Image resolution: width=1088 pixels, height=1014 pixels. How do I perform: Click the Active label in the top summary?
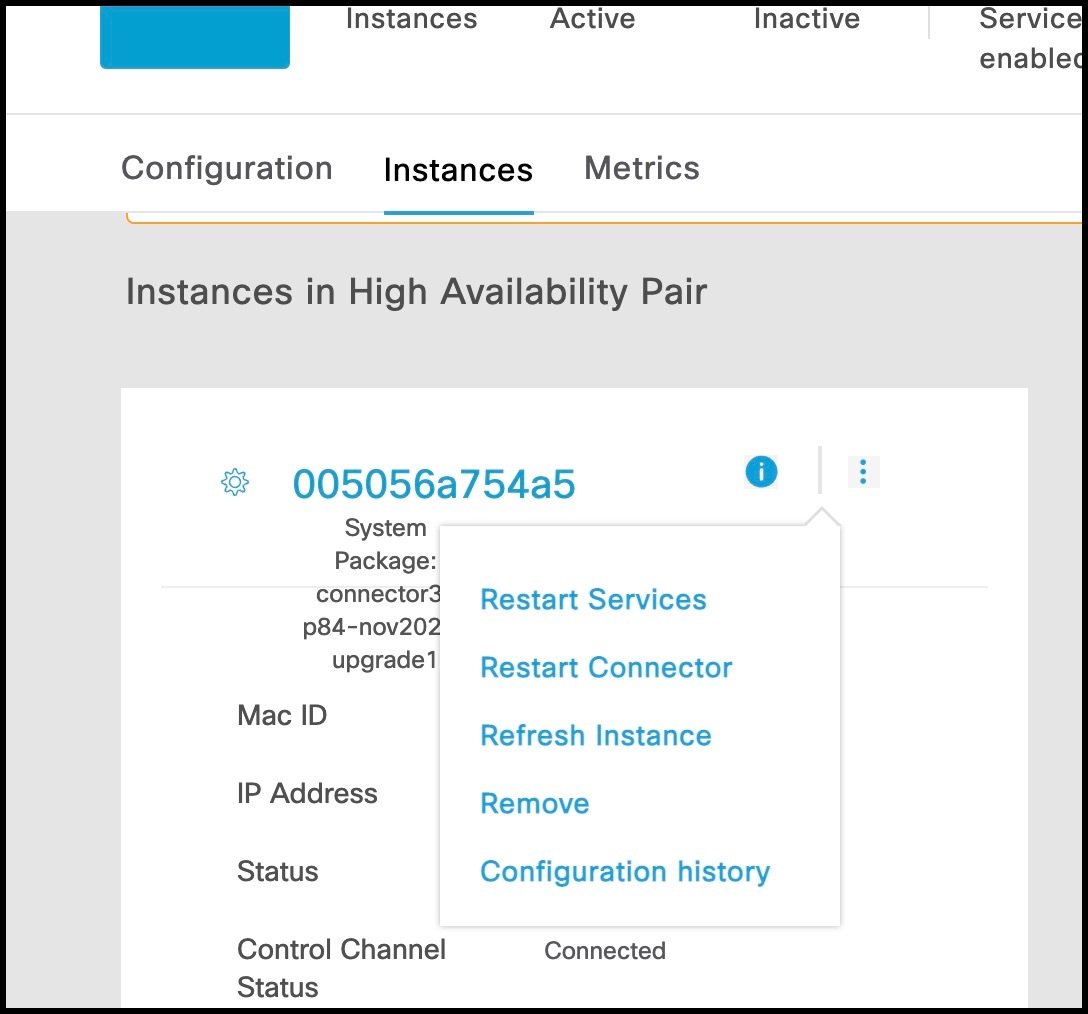[593, 19]
